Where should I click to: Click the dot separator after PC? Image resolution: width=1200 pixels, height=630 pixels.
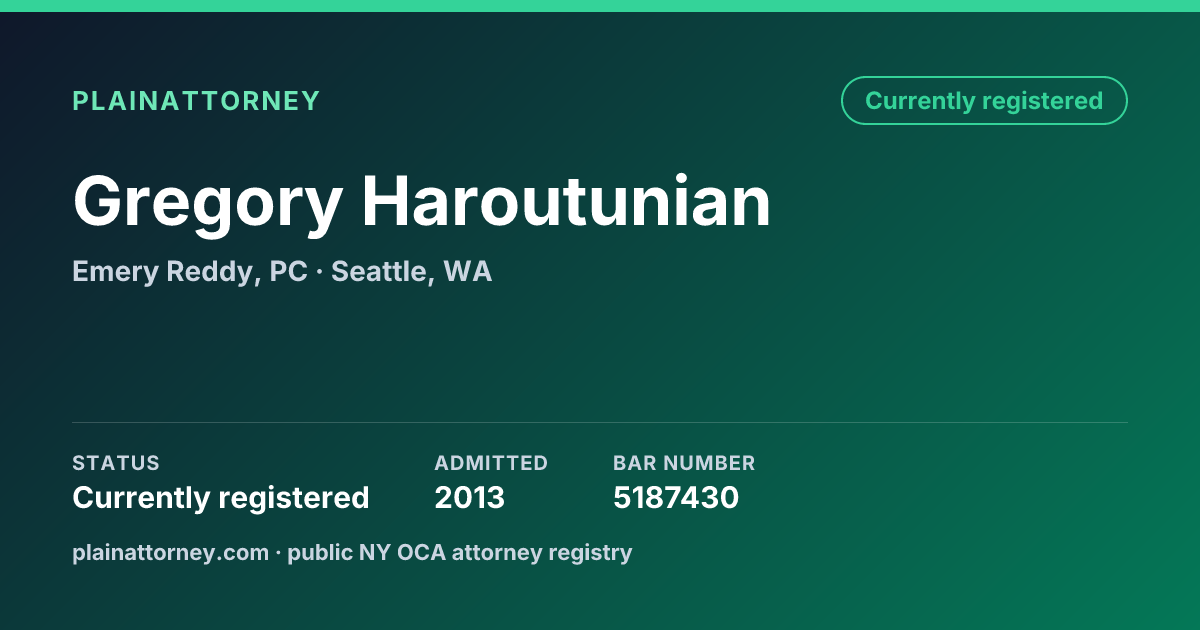[x=319, y=272]
